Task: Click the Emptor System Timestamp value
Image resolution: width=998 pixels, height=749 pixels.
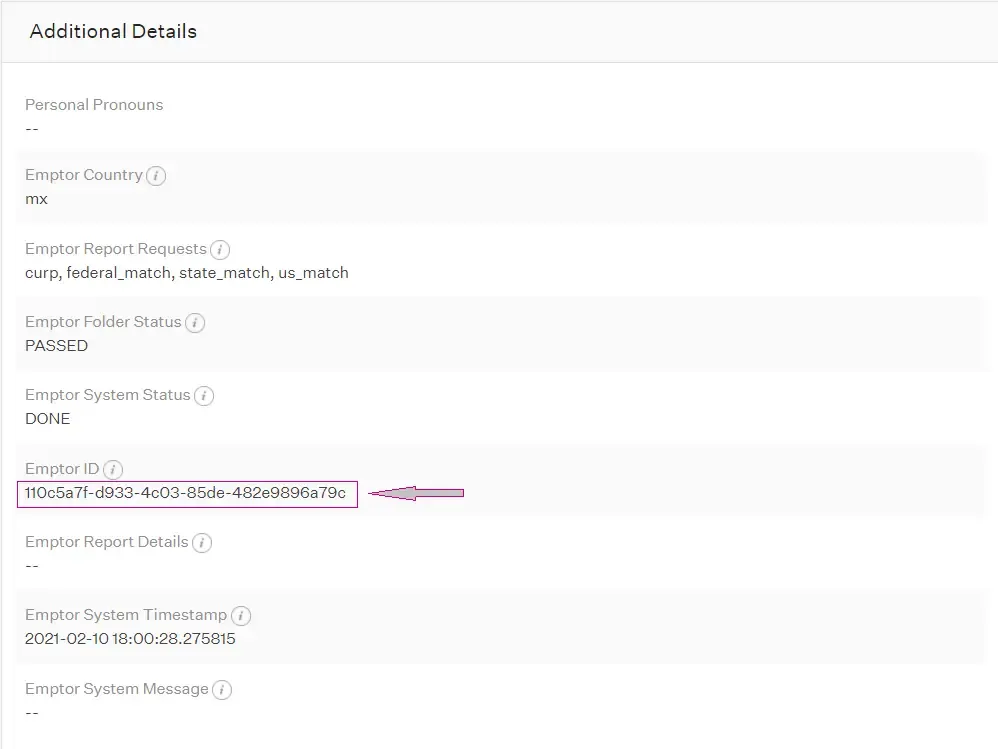Action: click(x=130, y=639)
